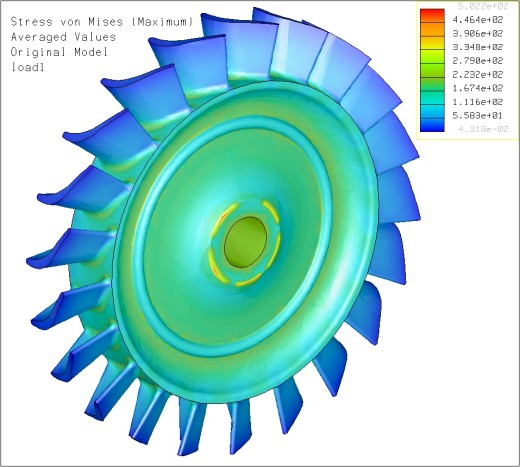This screenshot has width=520, height=467.
Task: Click the minimum legend value 4.318e-02
Action: coord(483,129)
